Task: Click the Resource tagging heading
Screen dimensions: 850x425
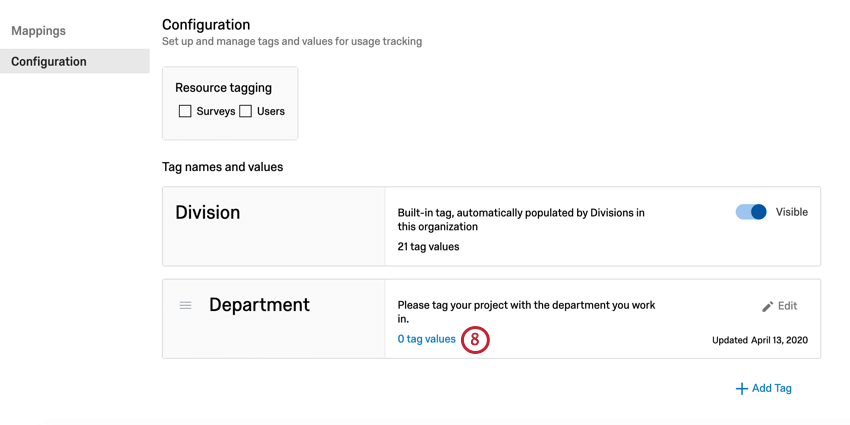Action: tap(223, 88)
